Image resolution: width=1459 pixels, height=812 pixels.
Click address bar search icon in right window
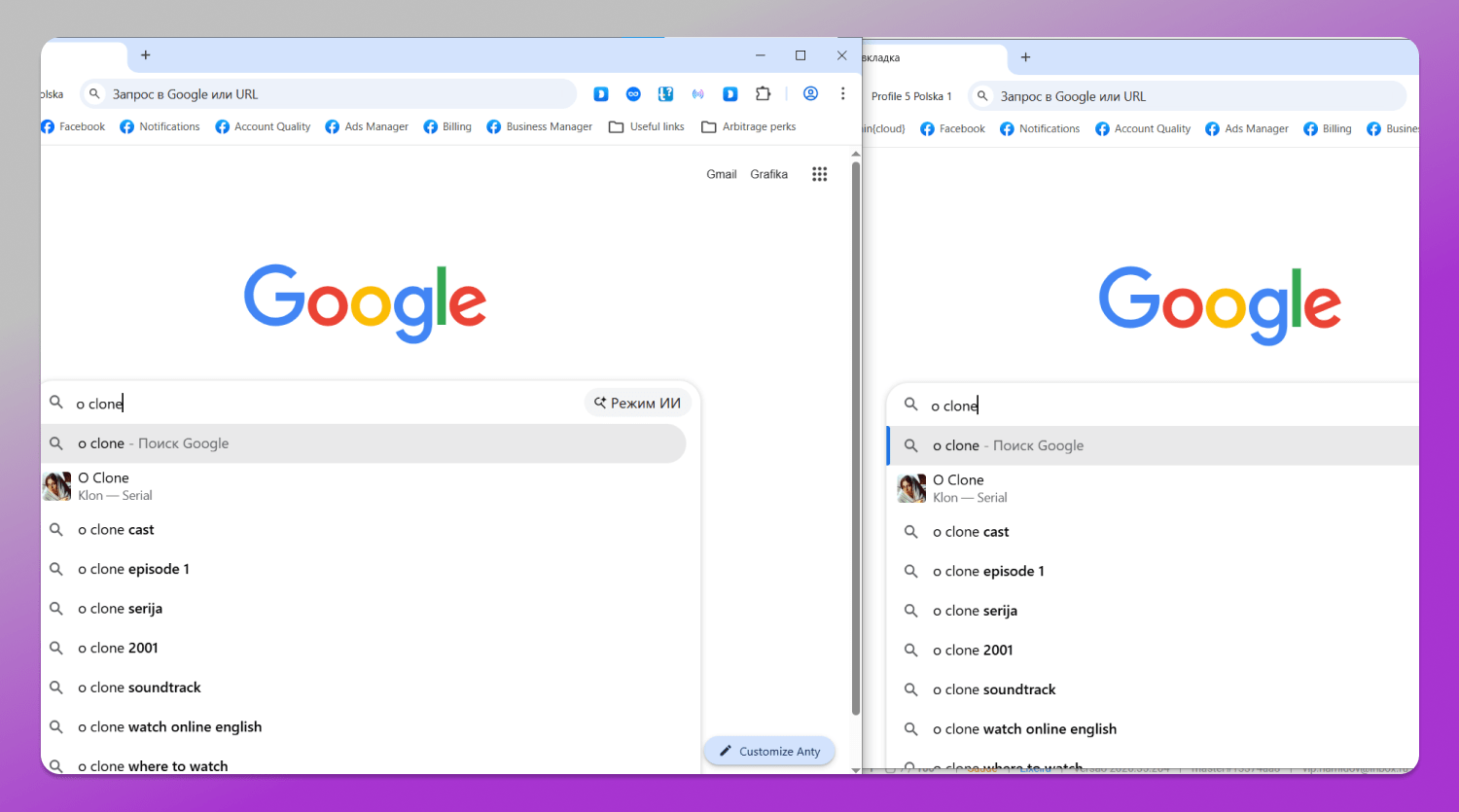[982, 96]
